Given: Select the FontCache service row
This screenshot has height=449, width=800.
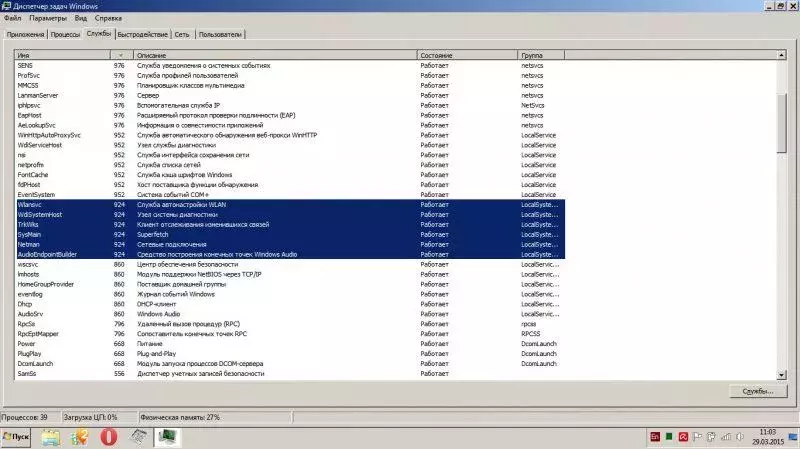Looking at the screenshot, I should pos(290,175).
